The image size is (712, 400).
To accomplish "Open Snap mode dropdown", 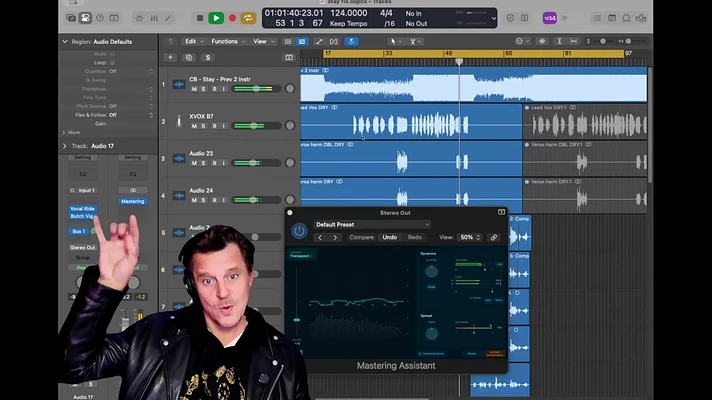I will [523, 41].
